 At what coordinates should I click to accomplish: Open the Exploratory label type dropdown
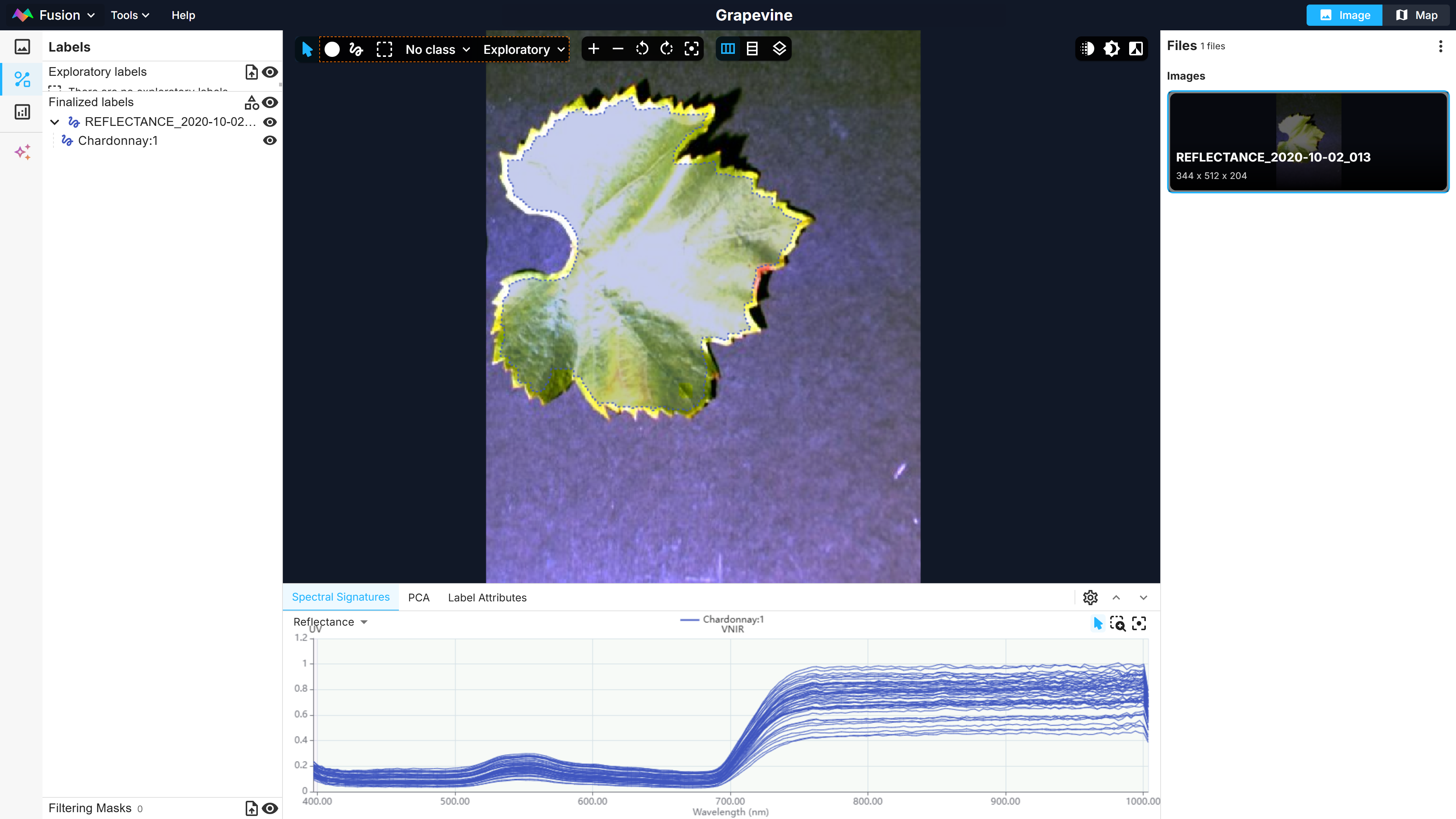pos(524,50)
